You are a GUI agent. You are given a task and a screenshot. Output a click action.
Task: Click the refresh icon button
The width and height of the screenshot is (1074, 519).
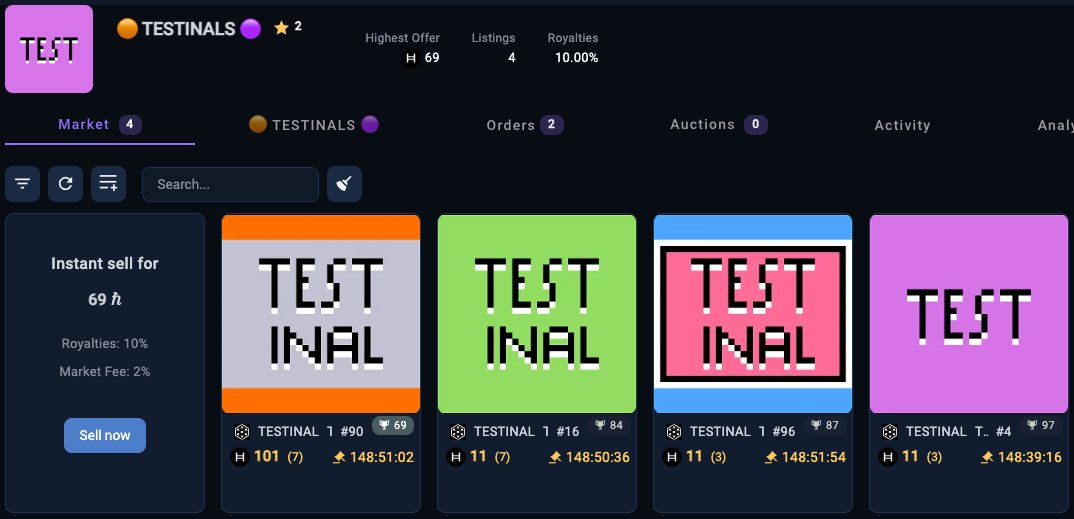[66, 183]
